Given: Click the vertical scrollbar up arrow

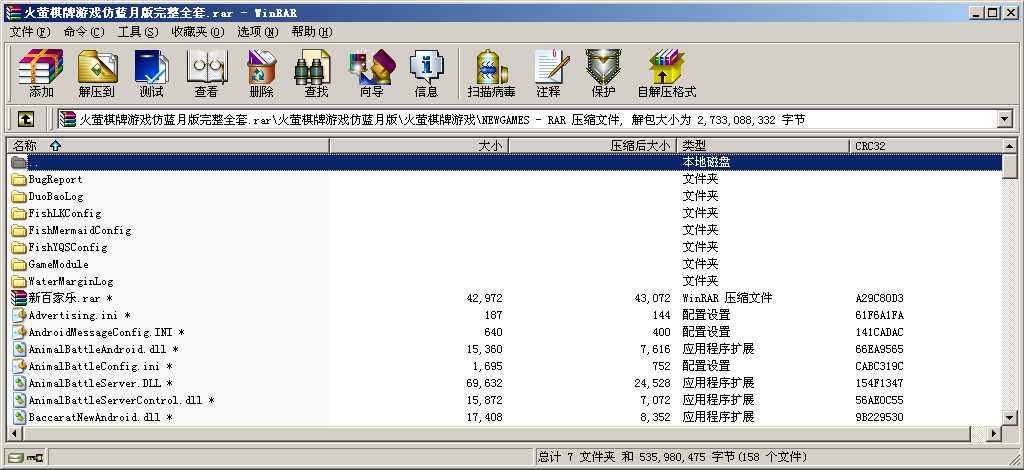Looking at the screenshot, I should [x=1010, y=146].
